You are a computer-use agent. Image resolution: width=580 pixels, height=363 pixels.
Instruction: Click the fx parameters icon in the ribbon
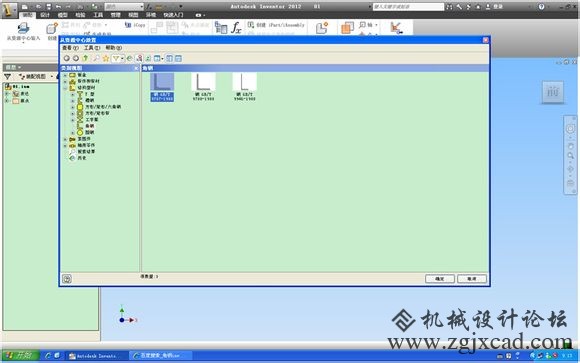(236, 28)
